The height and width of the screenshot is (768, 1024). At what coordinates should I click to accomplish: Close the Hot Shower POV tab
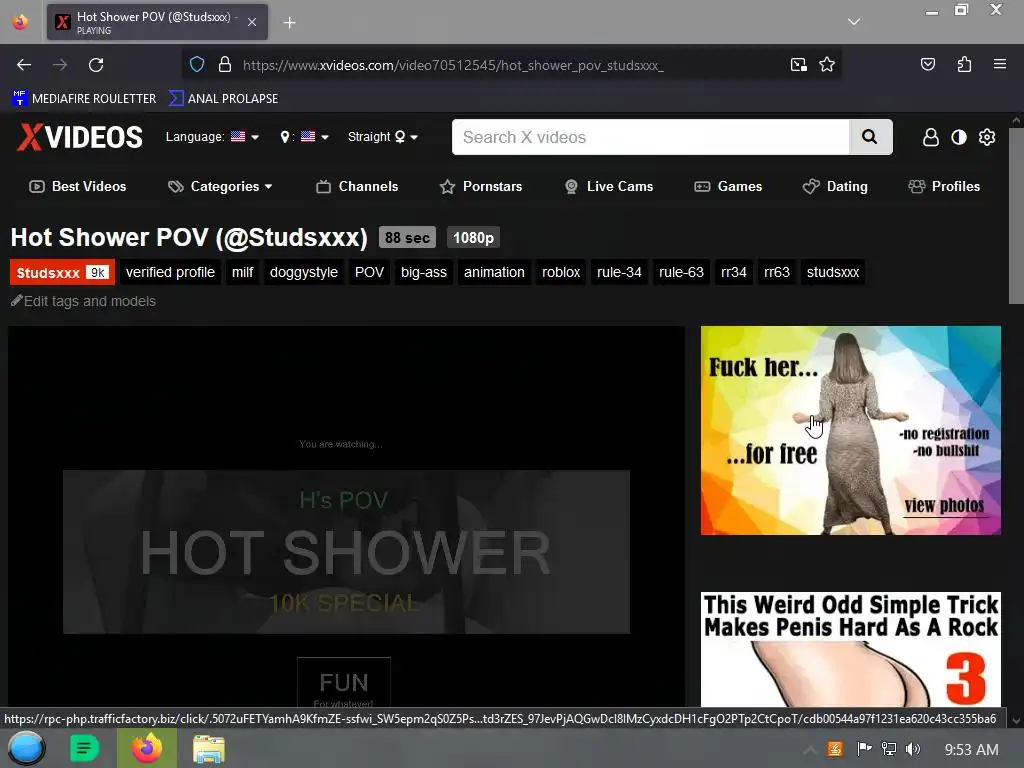252,22
